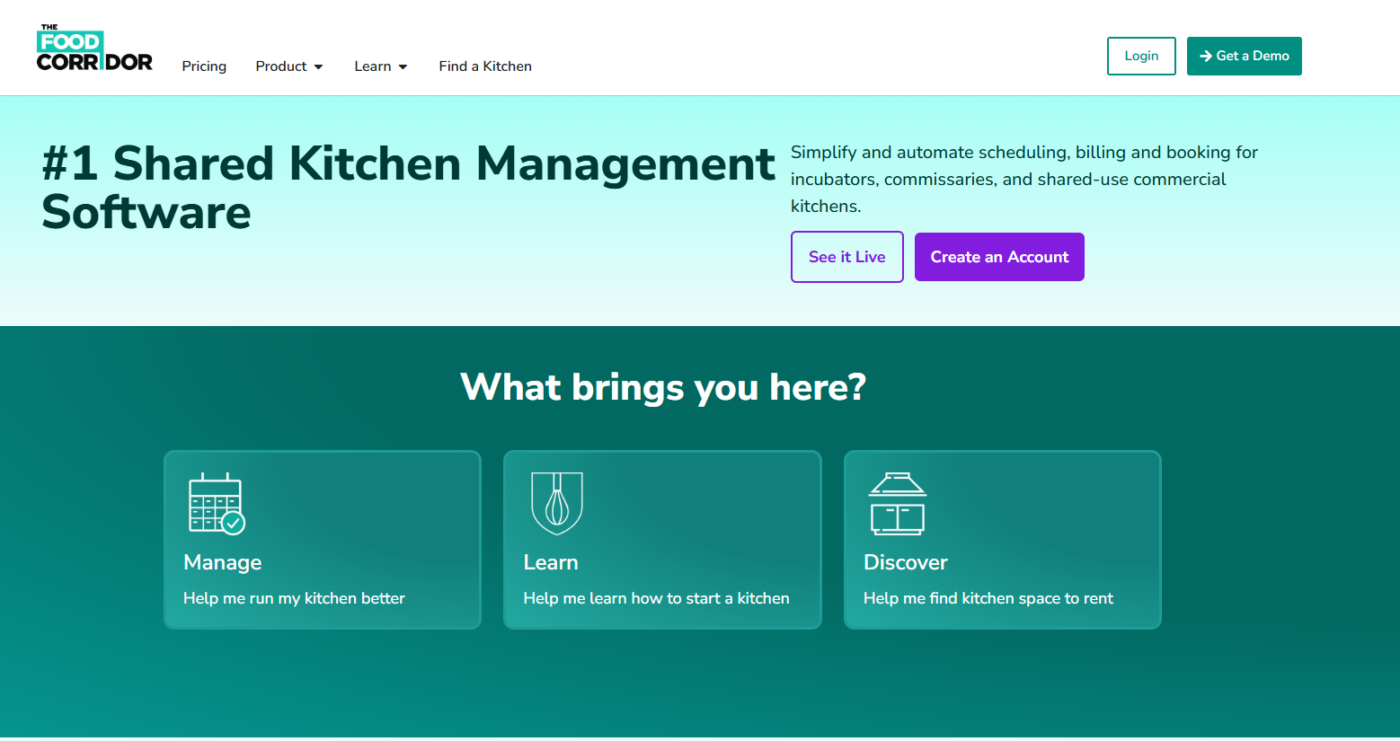Screen dimensions: 1400x741
Task: Click the See it Live button
Action: pyautogui.click(x=847, y=257)
